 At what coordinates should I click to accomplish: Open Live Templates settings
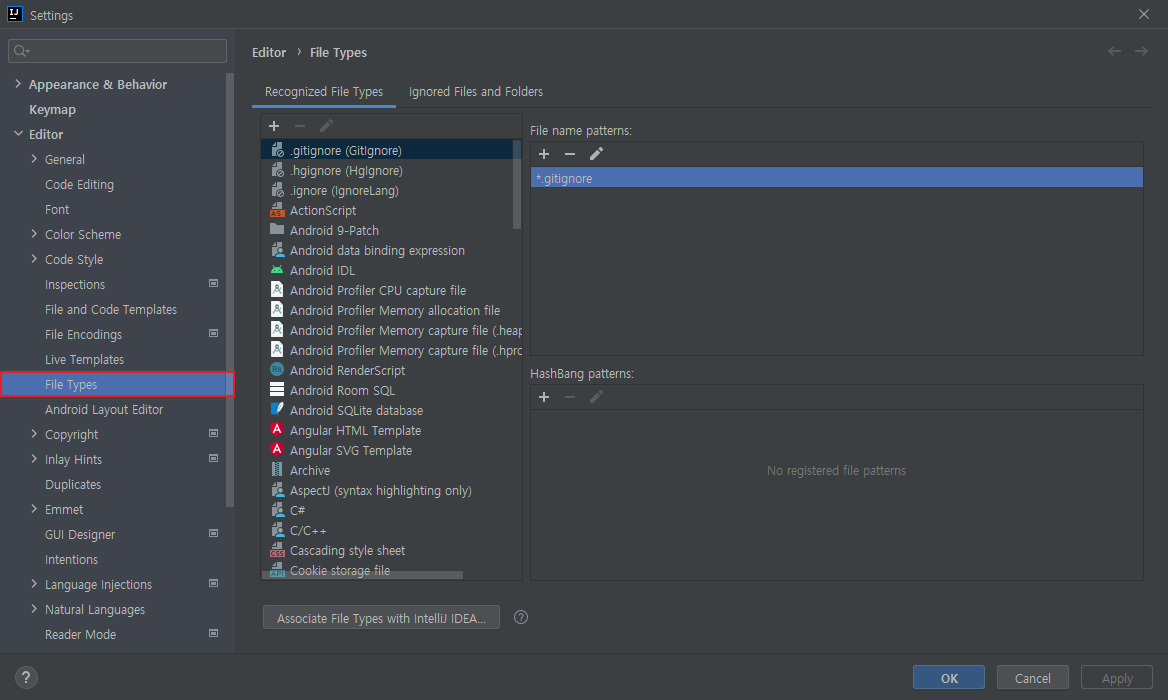[x=84, y=360]
